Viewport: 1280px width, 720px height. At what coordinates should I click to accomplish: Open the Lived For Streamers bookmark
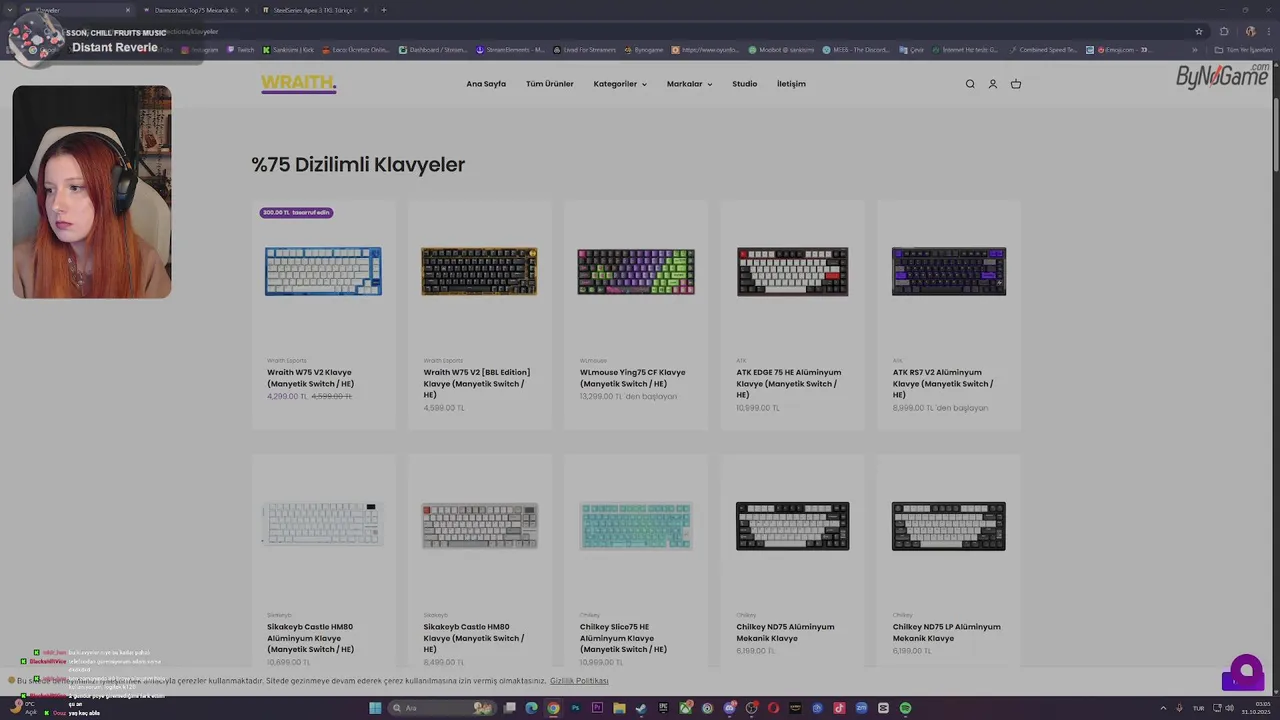584,50
